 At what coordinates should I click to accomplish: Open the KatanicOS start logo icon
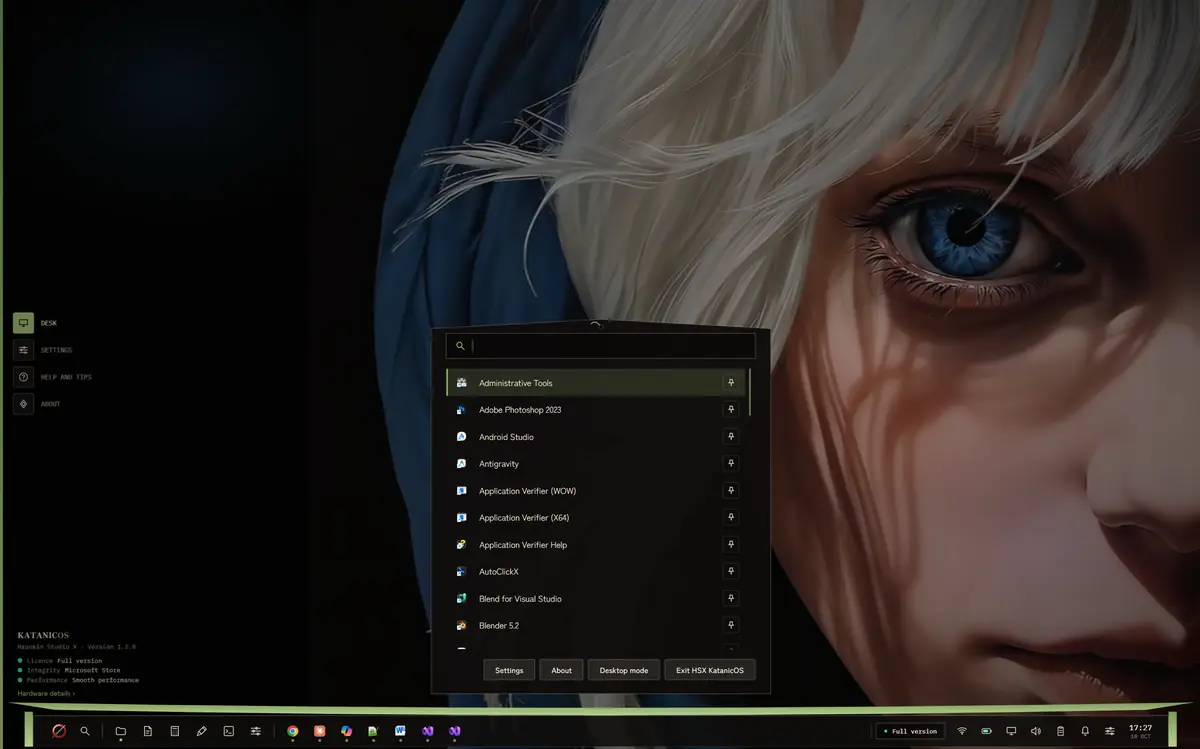tap(59, 731)
